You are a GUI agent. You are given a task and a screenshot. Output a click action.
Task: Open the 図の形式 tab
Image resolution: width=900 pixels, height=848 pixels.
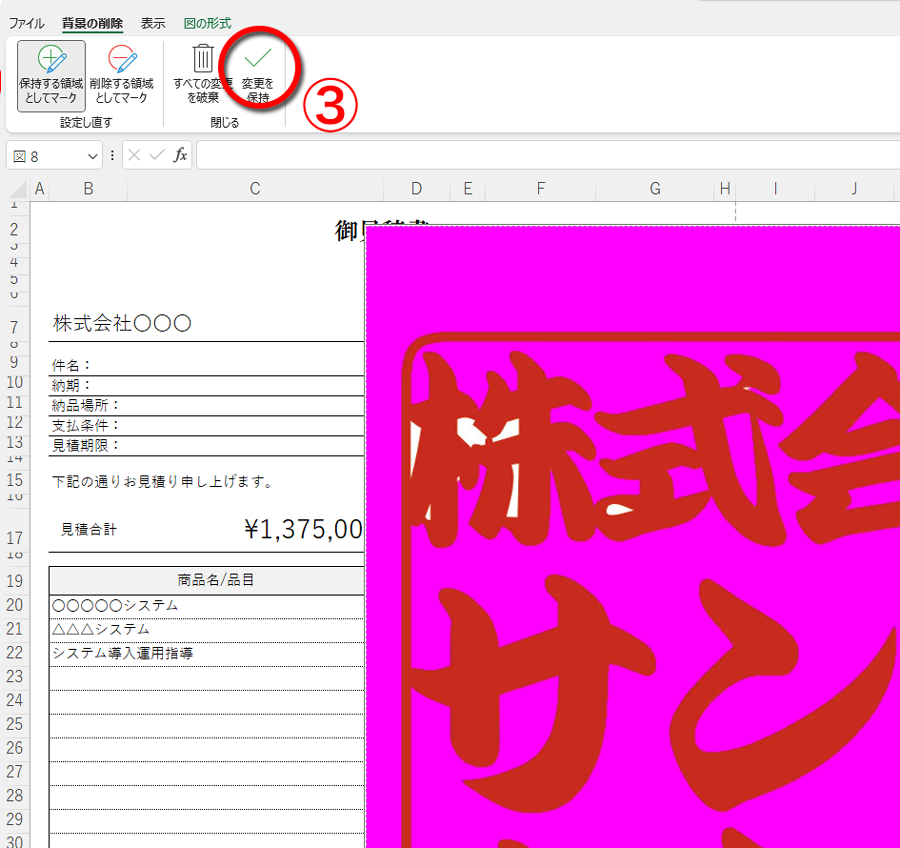point(207,23)
